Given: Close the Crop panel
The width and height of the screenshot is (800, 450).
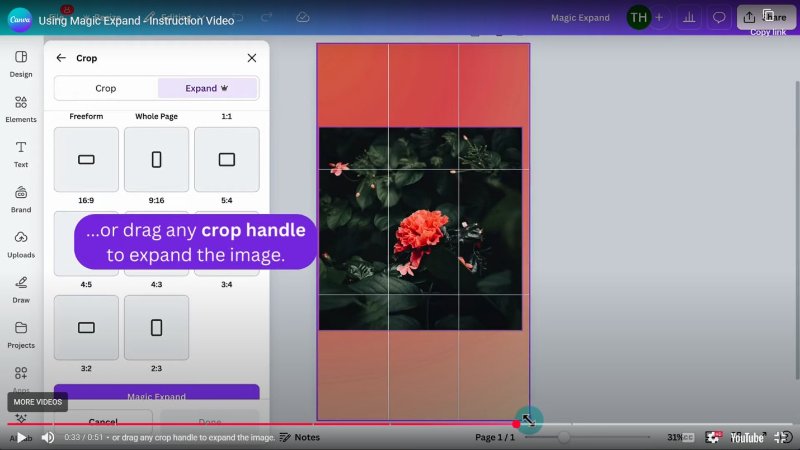Looking at the screenshot, I should pos(252,58).
